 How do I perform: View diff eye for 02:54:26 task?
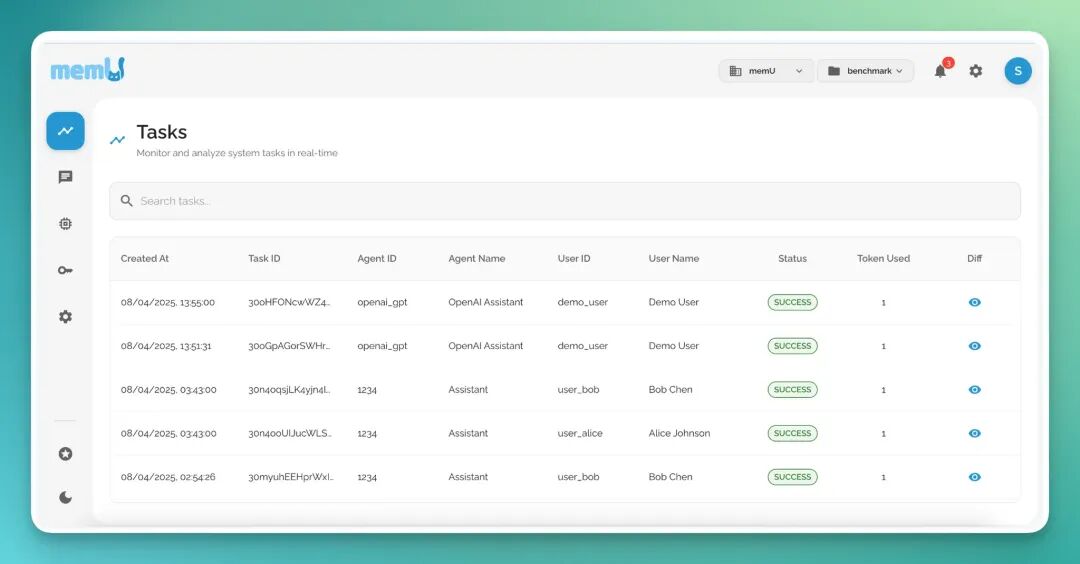975,477
